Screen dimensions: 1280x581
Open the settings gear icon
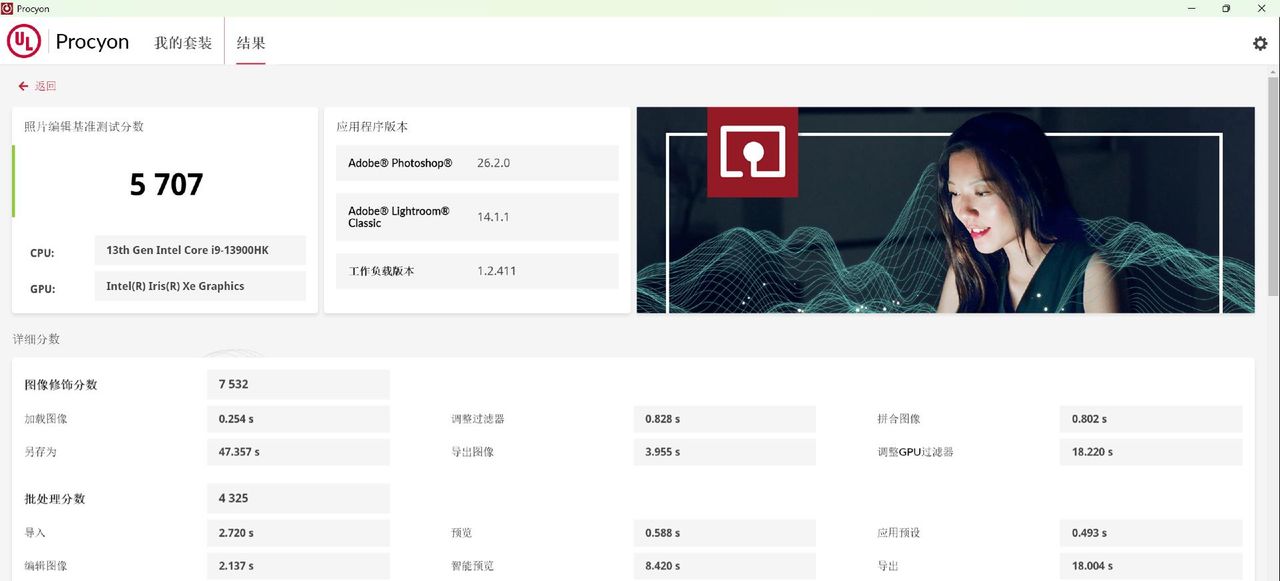[x=1259, y=43]
